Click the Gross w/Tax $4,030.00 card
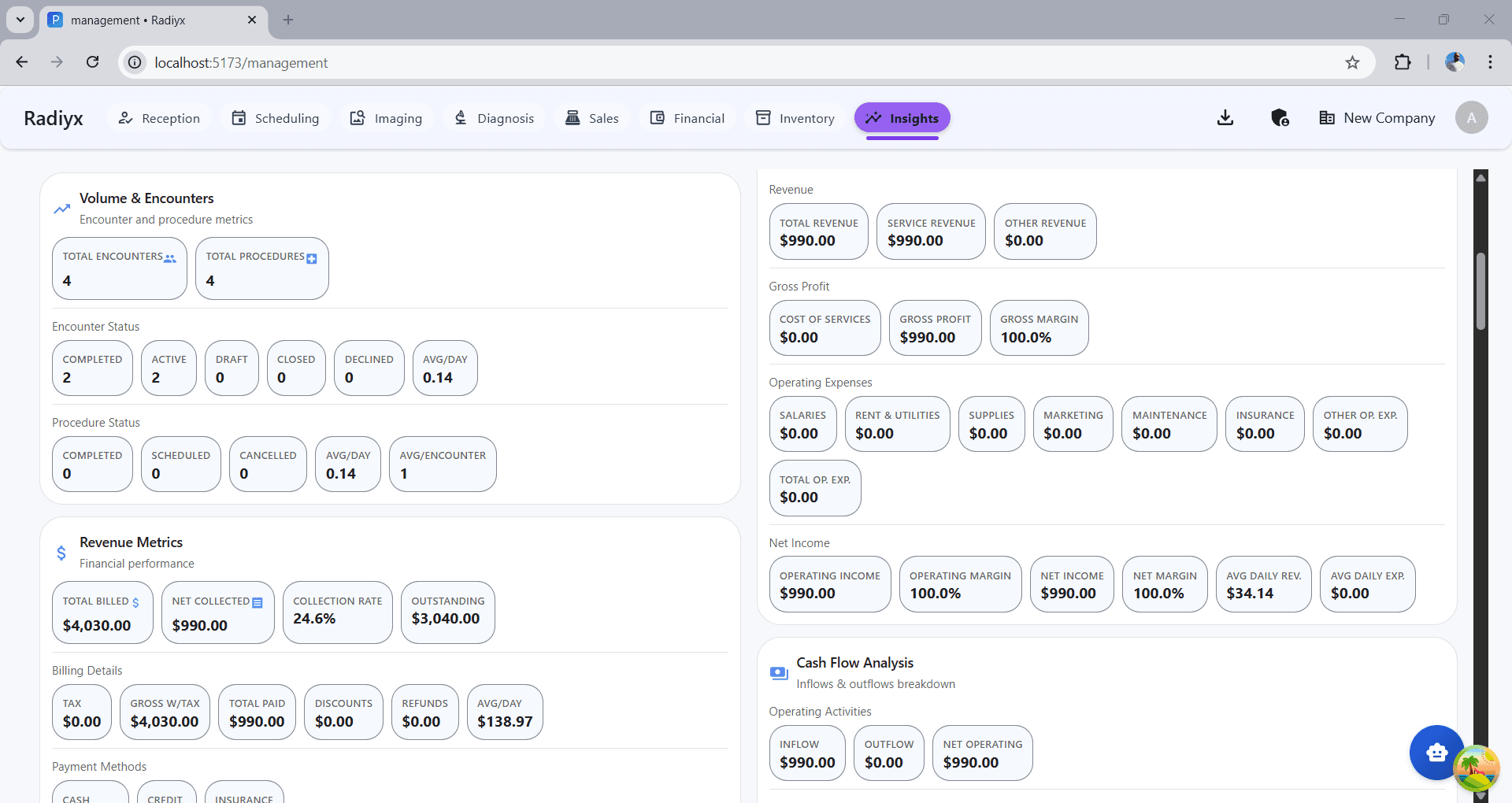The height and width of the screenshot is (803, 1512). 165,712
